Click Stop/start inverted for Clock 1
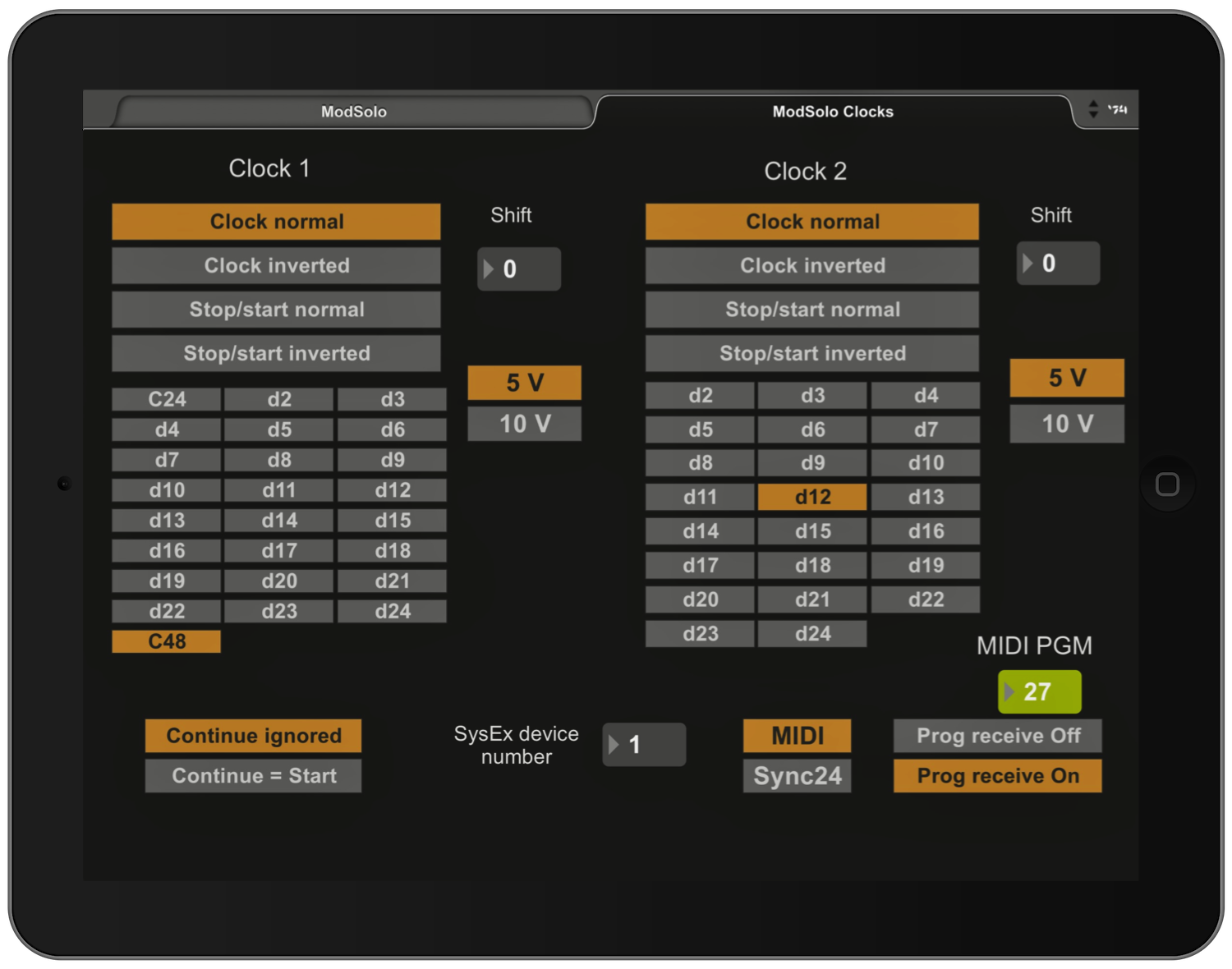Viewport: 1232px width, 969px height. pos(276,353)
